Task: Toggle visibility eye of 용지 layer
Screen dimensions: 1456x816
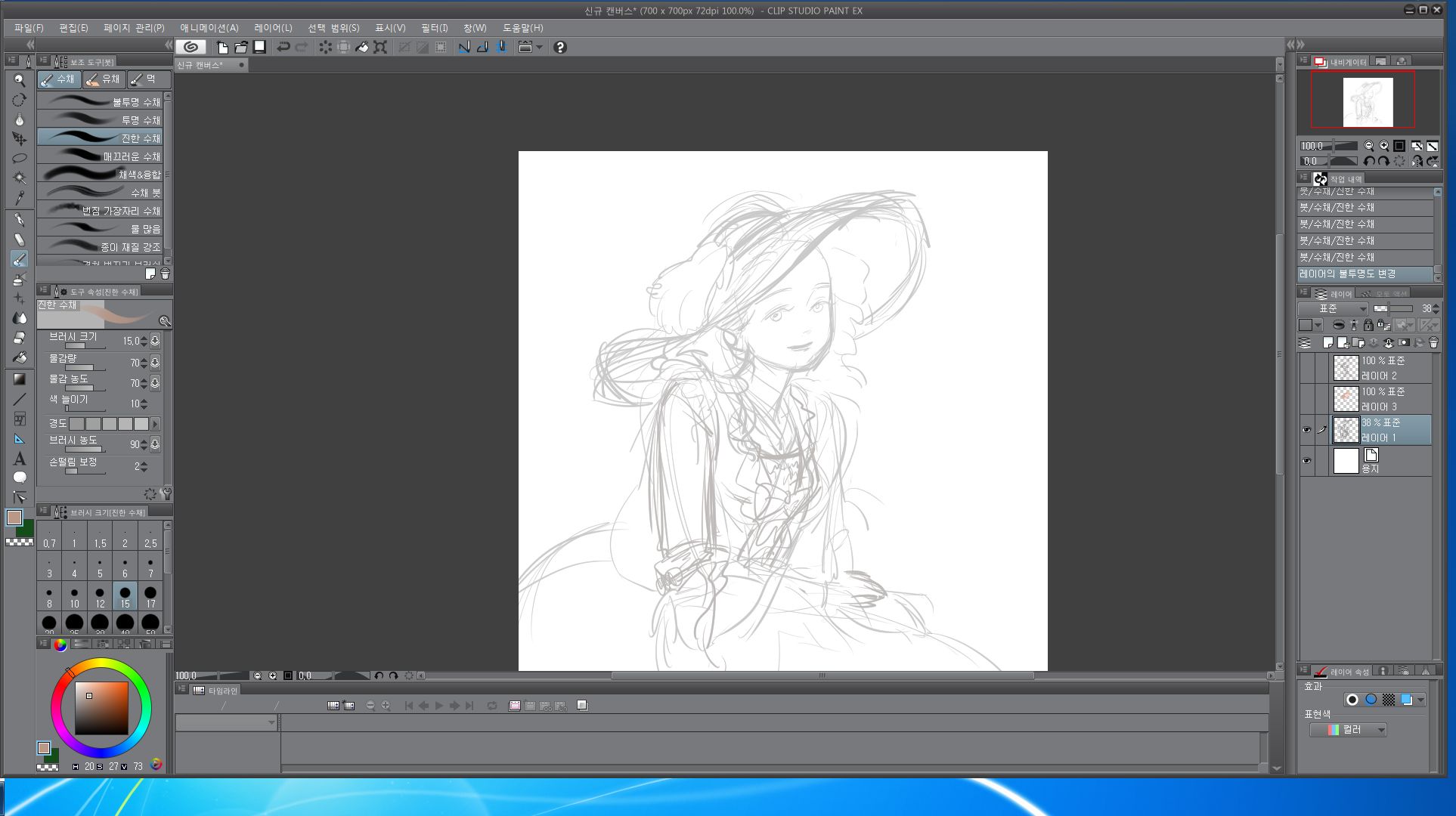Action: [x=1306, y=461]
